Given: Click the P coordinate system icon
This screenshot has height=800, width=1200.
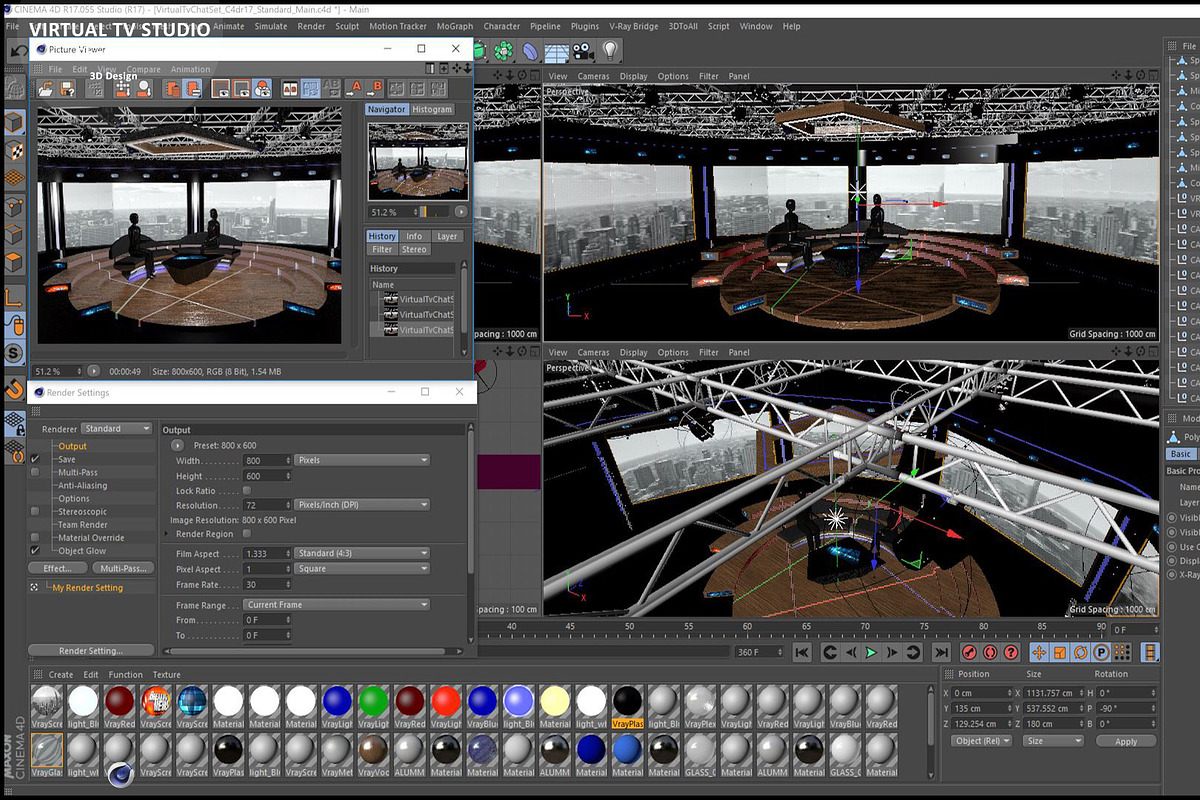Looking at the screenshot, I should [1102, 652].
